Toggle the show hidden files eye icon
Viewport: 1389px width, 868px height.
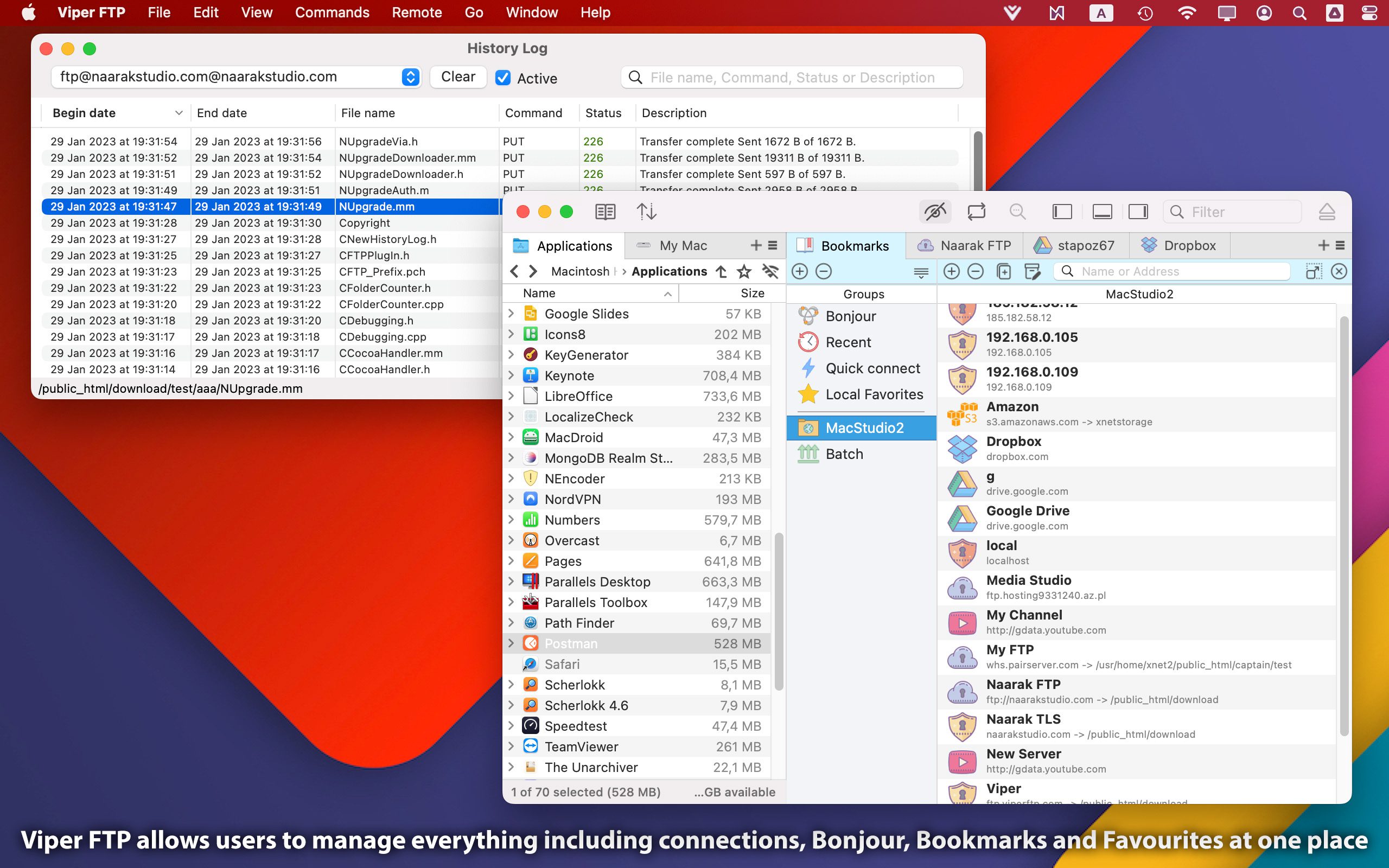[935, 212]
